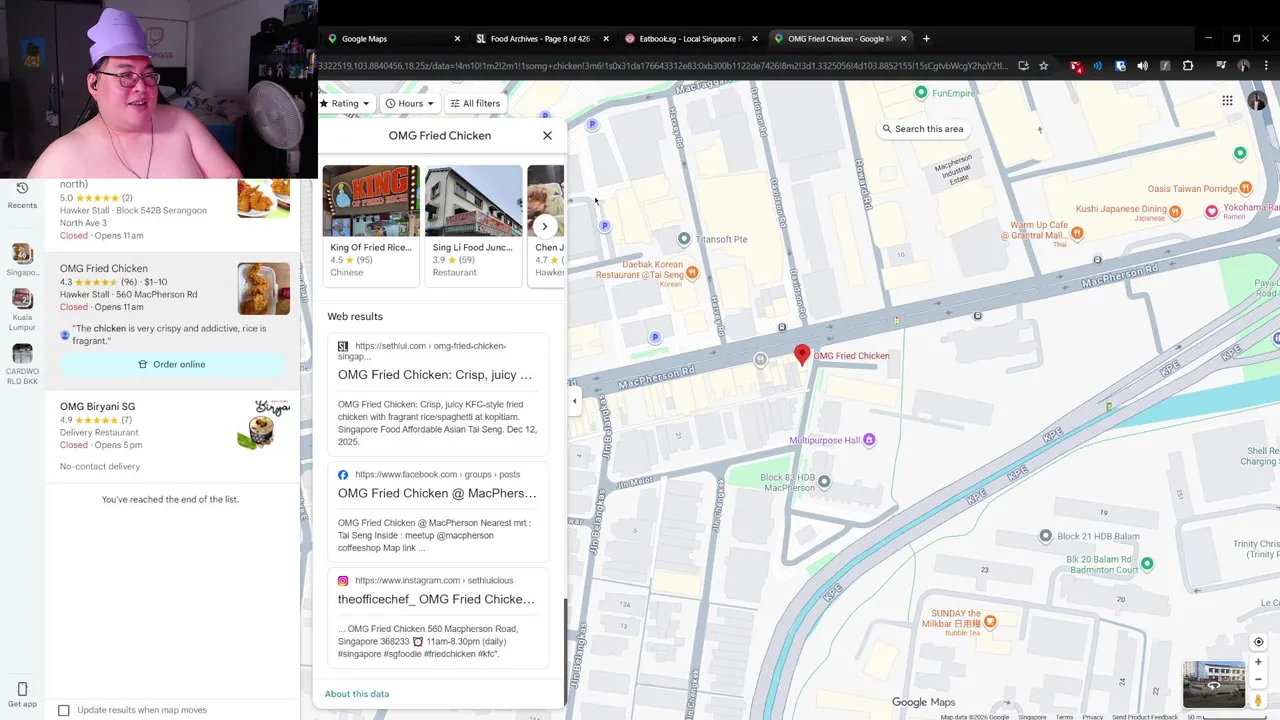The width and height of the screenshot is (1280, 720).
Task: Click the address bar URL
Action: pos(663,66)
